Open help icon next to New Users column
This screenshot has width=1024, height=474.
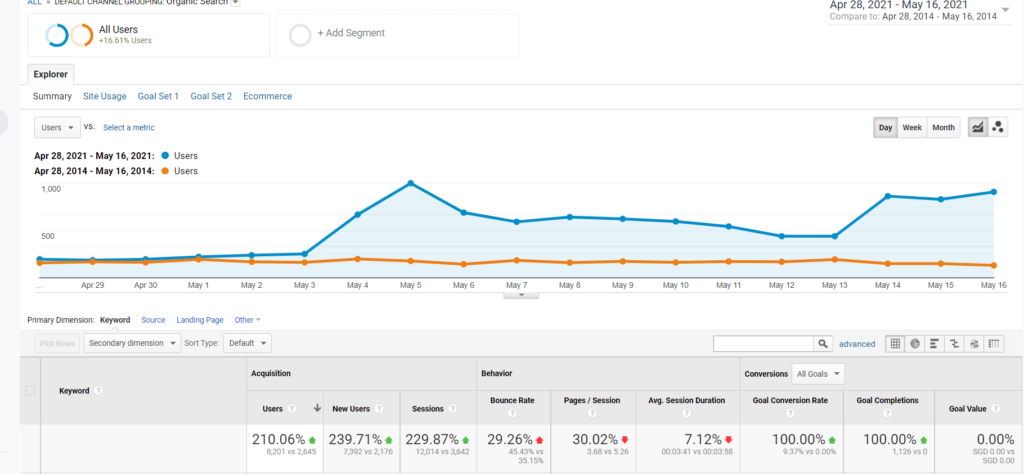click(x=377, y=409)
